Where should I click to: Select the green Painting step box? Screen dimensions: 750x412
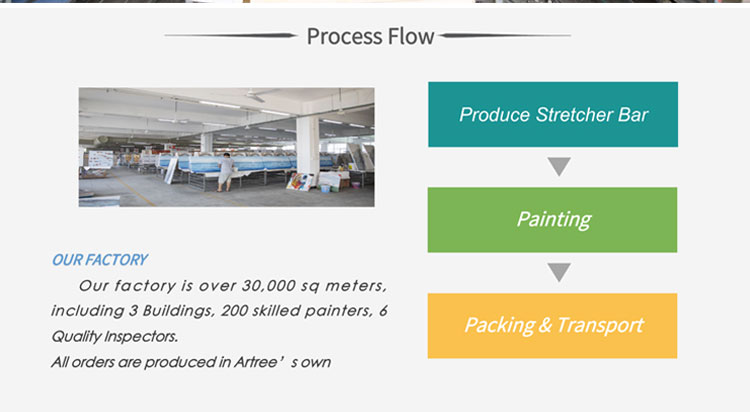pyautogui.click(x=552, y=220)
